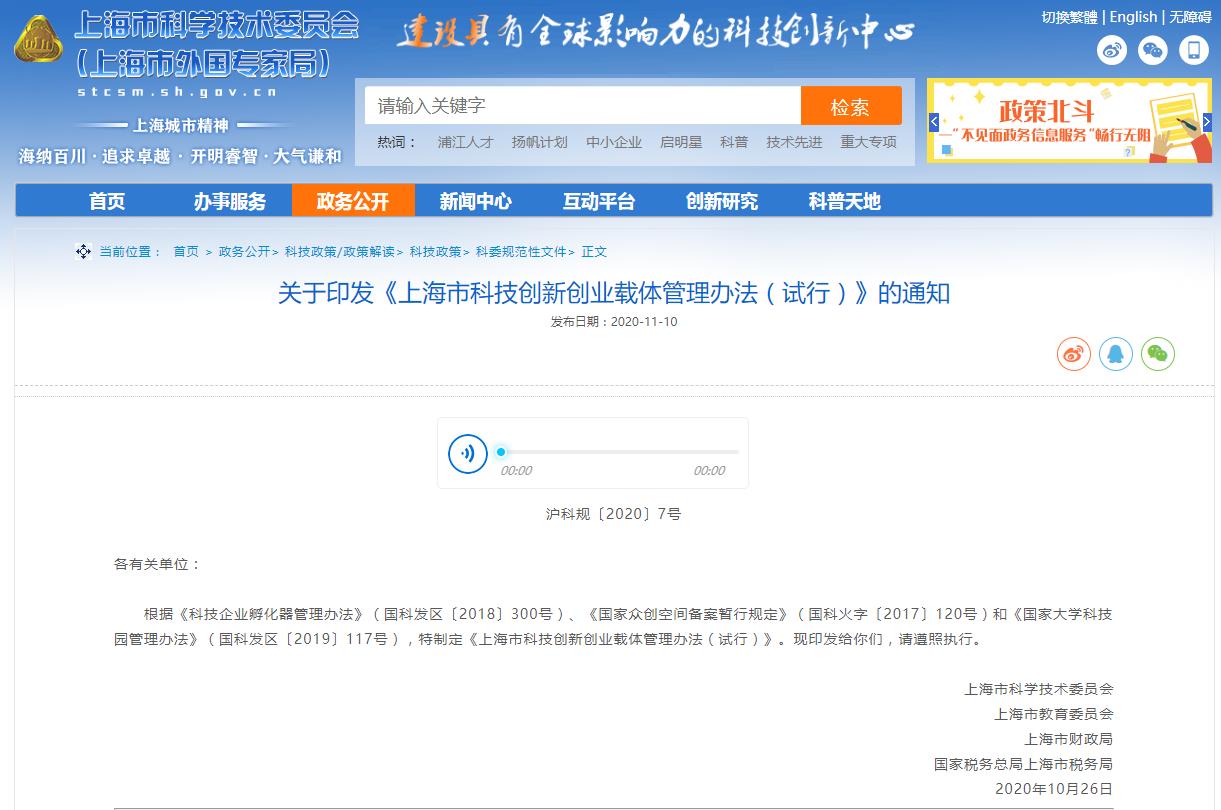The height and width of the screenshot is (810, 1221).
Task: Click hot keyword 扬帆计划
Action: coord(539,142)
